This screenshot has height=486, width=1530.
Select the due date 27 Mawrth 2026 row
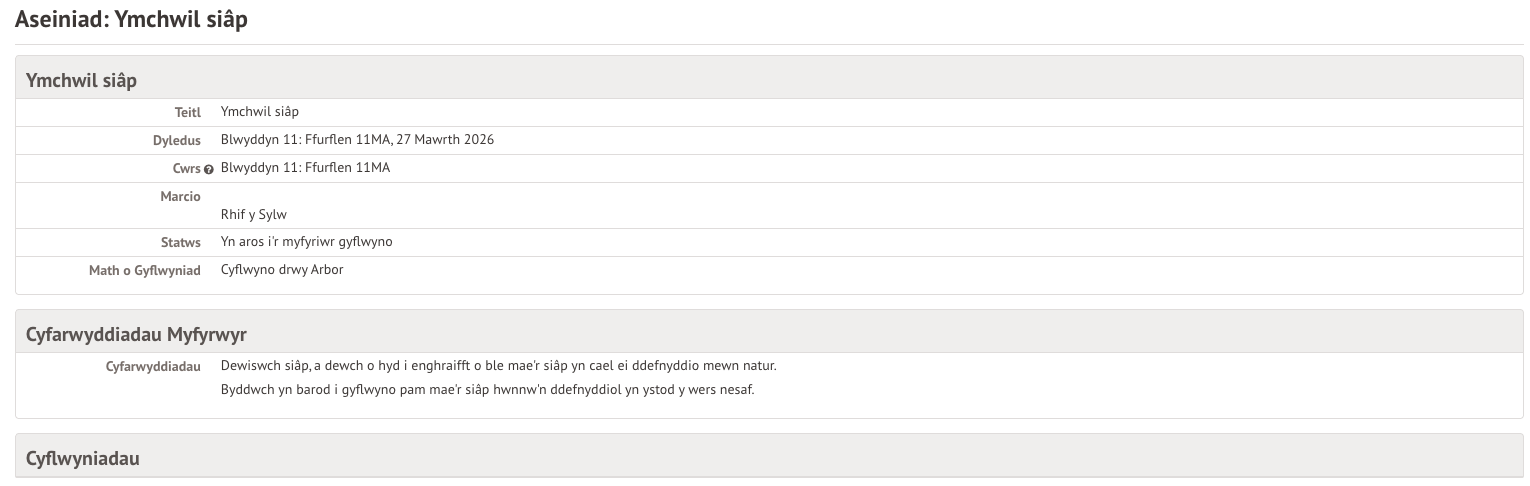(357, 139)
